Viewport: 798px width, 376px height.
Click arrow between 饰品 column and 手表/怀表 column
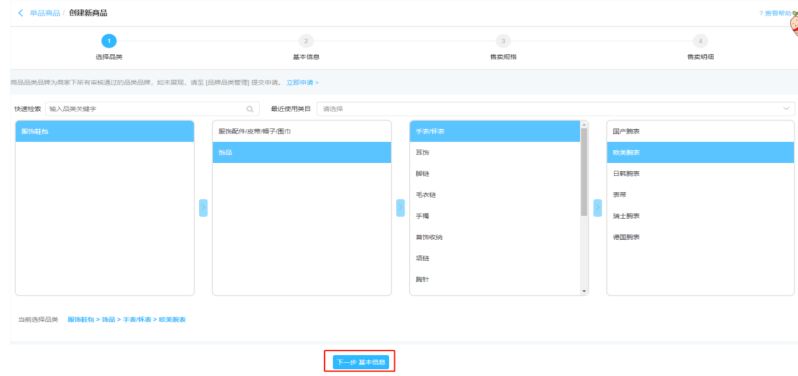point(401,208)
